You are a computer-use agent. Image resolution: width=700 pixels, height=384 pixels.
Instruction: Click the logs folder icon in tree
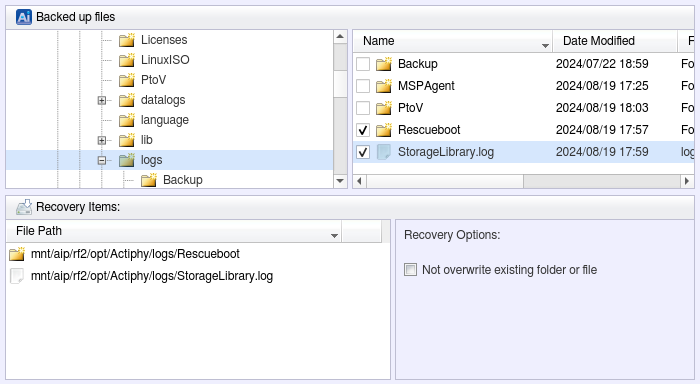[127, 160]
